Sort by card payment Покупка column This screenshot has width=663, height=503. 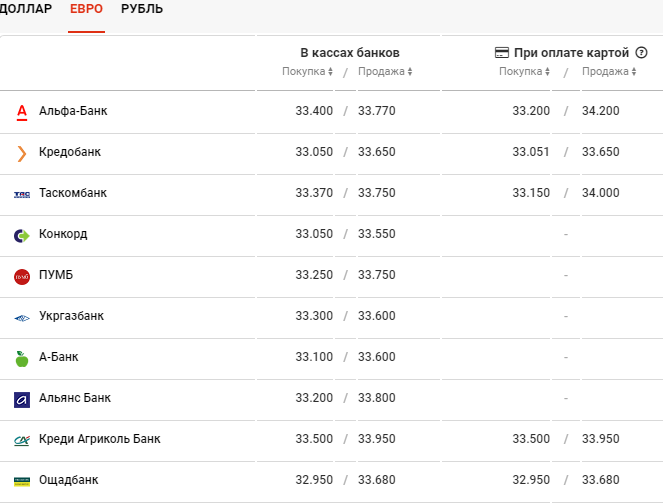pos(526,72)
